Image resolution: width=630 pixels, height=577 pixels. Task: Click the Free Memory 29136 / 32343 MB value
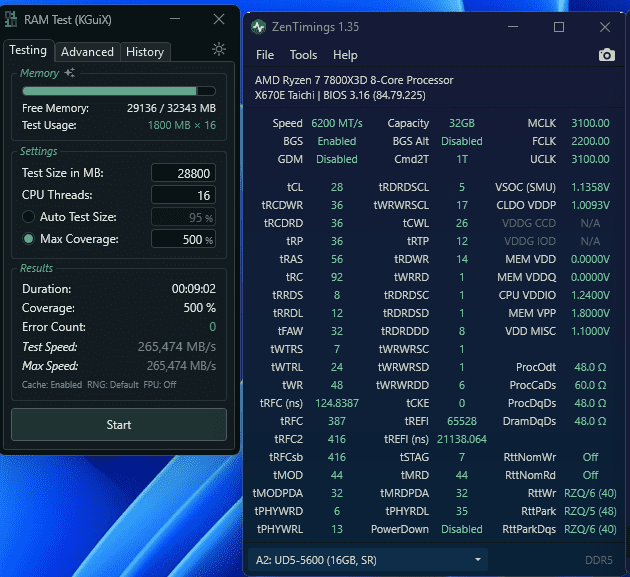tap(172, 108)
